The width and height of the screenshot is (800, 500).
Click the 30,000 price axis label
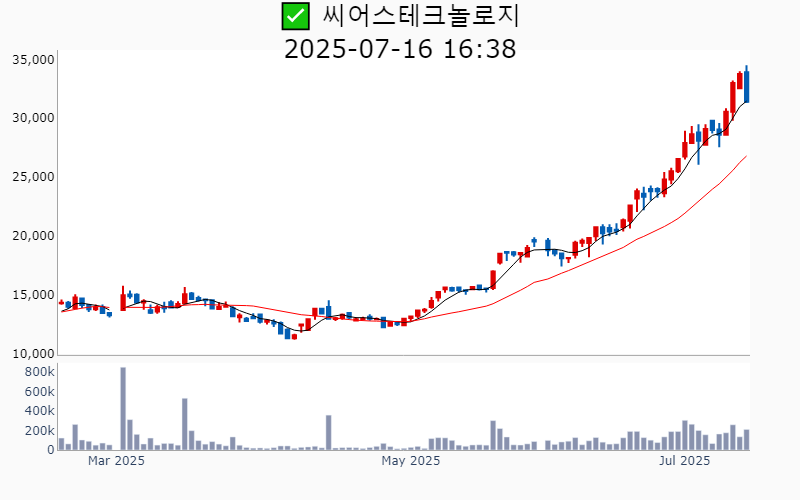click(33, 118)
